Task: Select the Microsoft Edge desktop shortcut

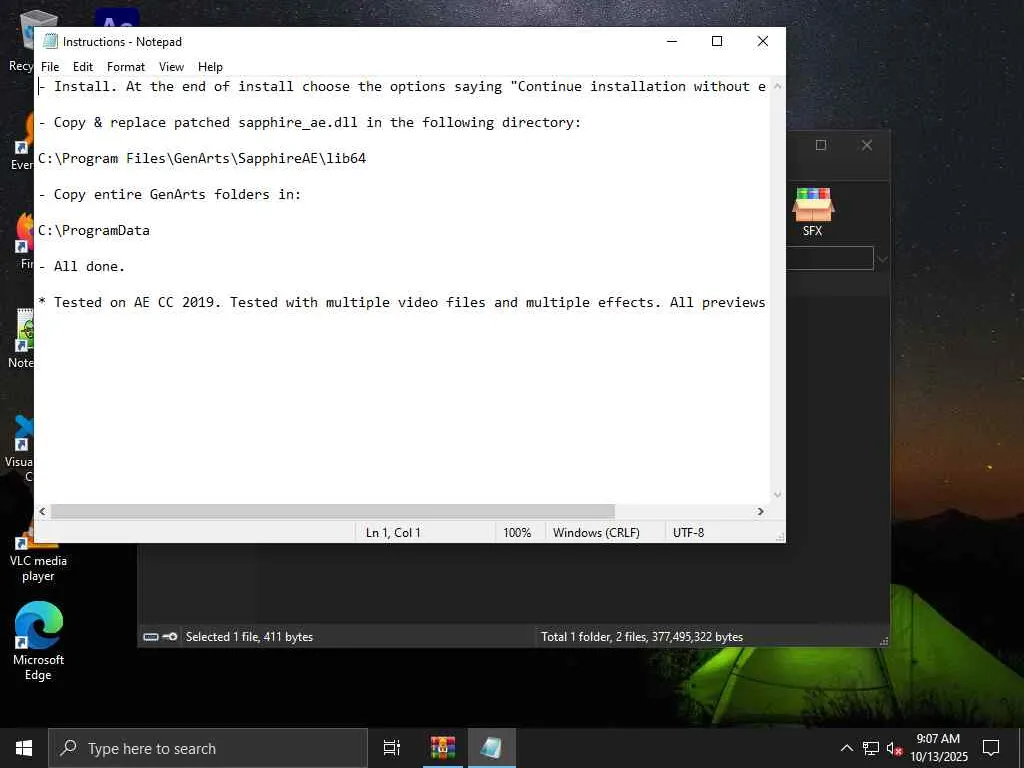Action: point(39,641)
